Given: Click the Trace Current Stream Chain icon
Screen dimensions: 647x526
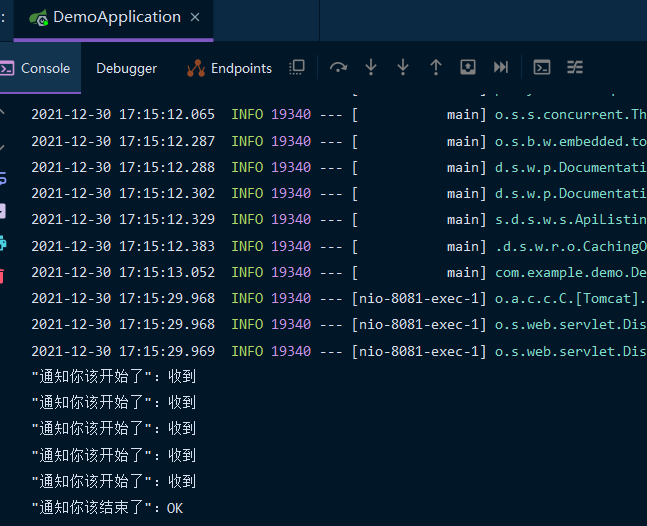Looking at the screenshot, I should pos(575,67).
